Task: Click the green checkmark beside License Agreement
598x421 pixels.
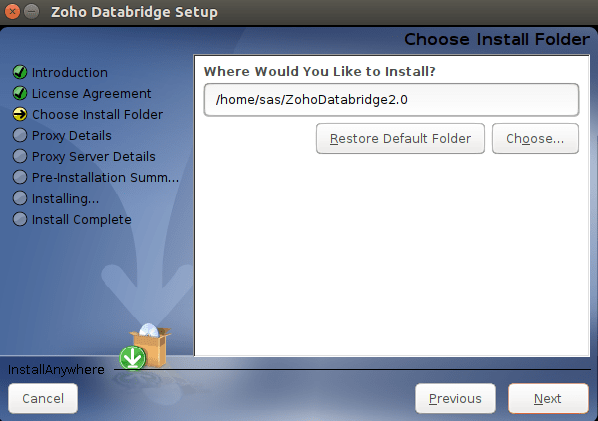Action: tap(20, 93)
